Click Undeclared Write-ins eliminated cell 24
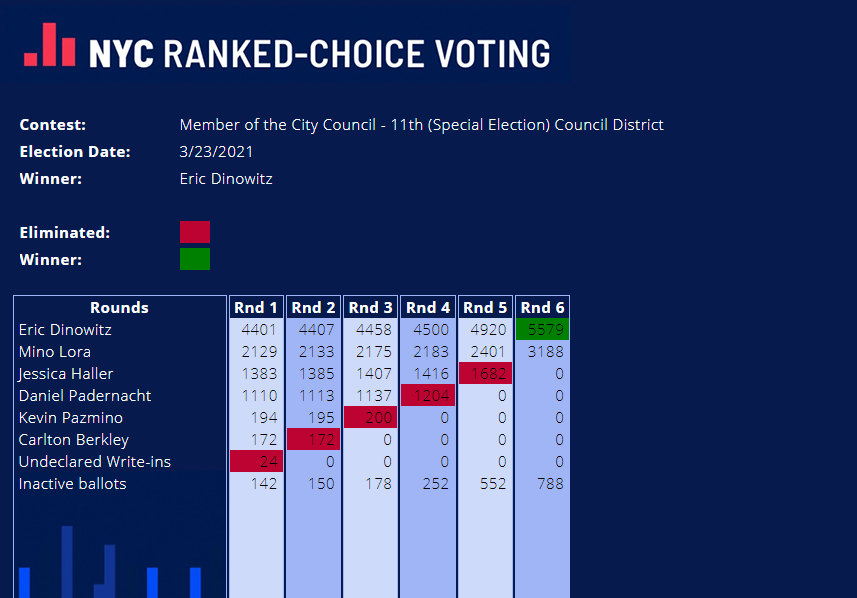 tap(256, 461)
